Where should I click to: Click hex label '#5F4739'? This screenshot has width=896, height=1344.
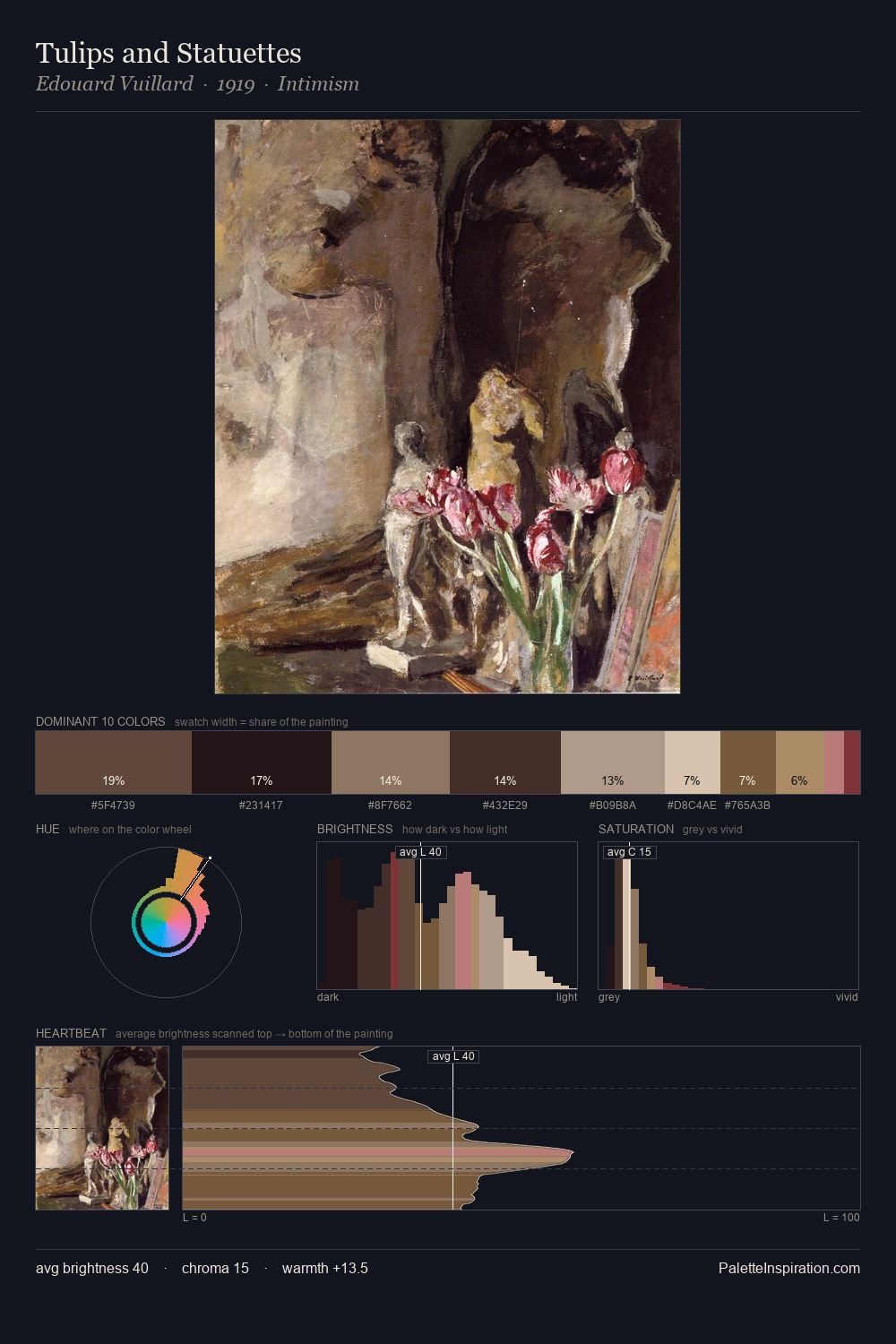pyautogui.click(x=114, y=805)
